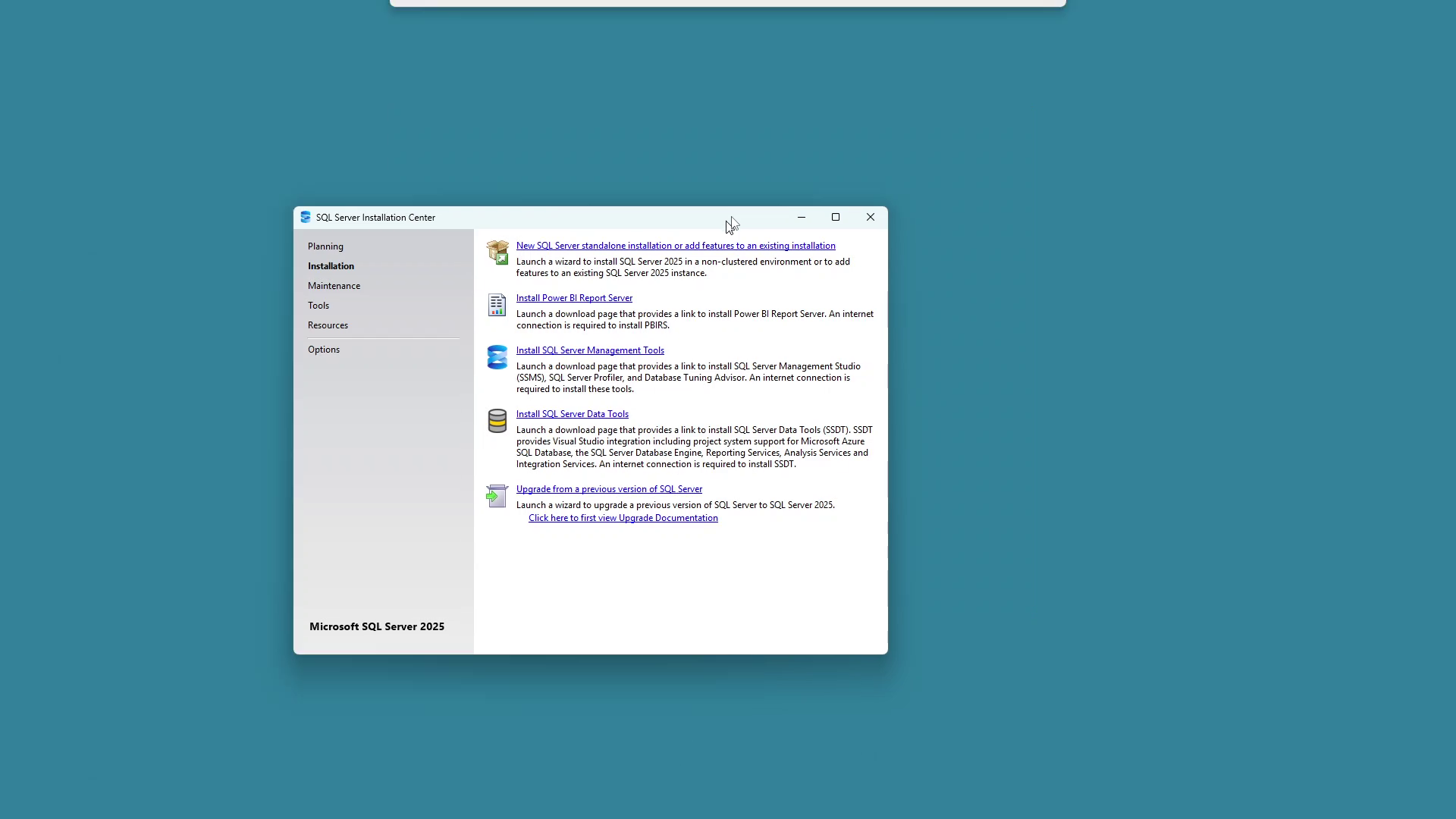The height and width of the screenshot is (819, 1456).
Task: Open the Maintenance section
Action: [x=334, y=286]
